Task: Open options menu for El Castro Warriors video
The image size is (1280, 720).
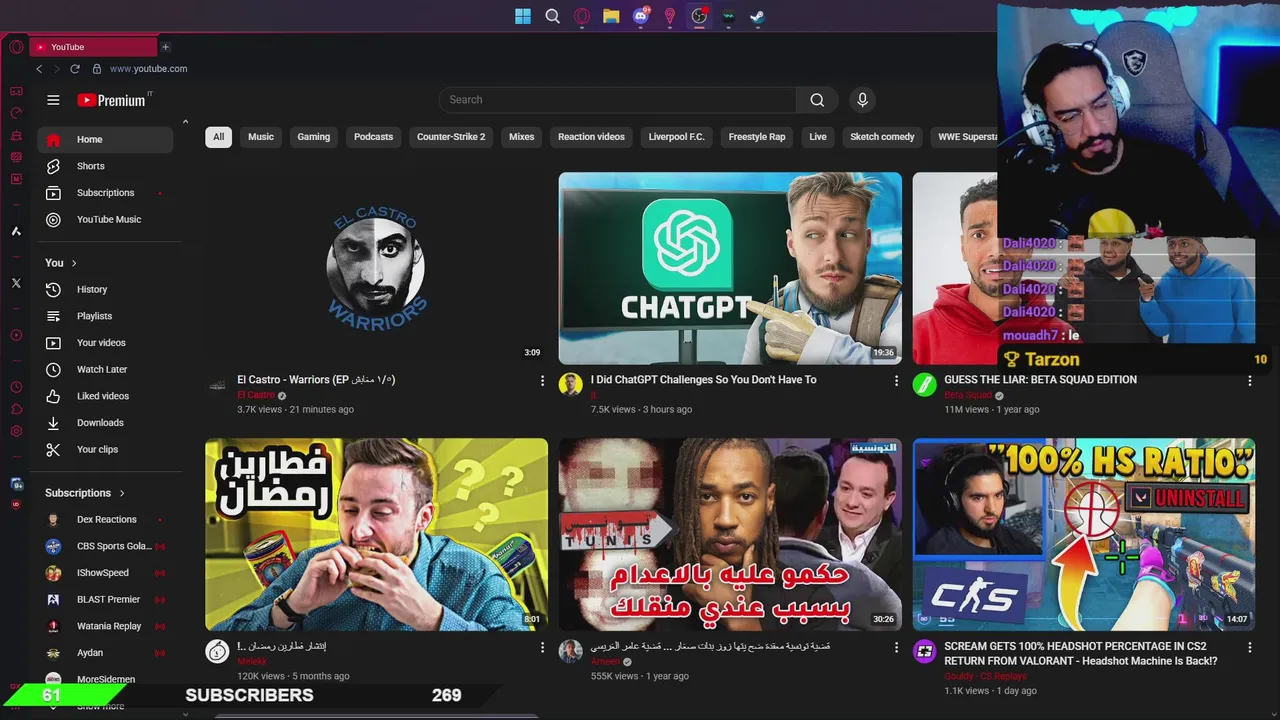Action: (x=543, y=381)
